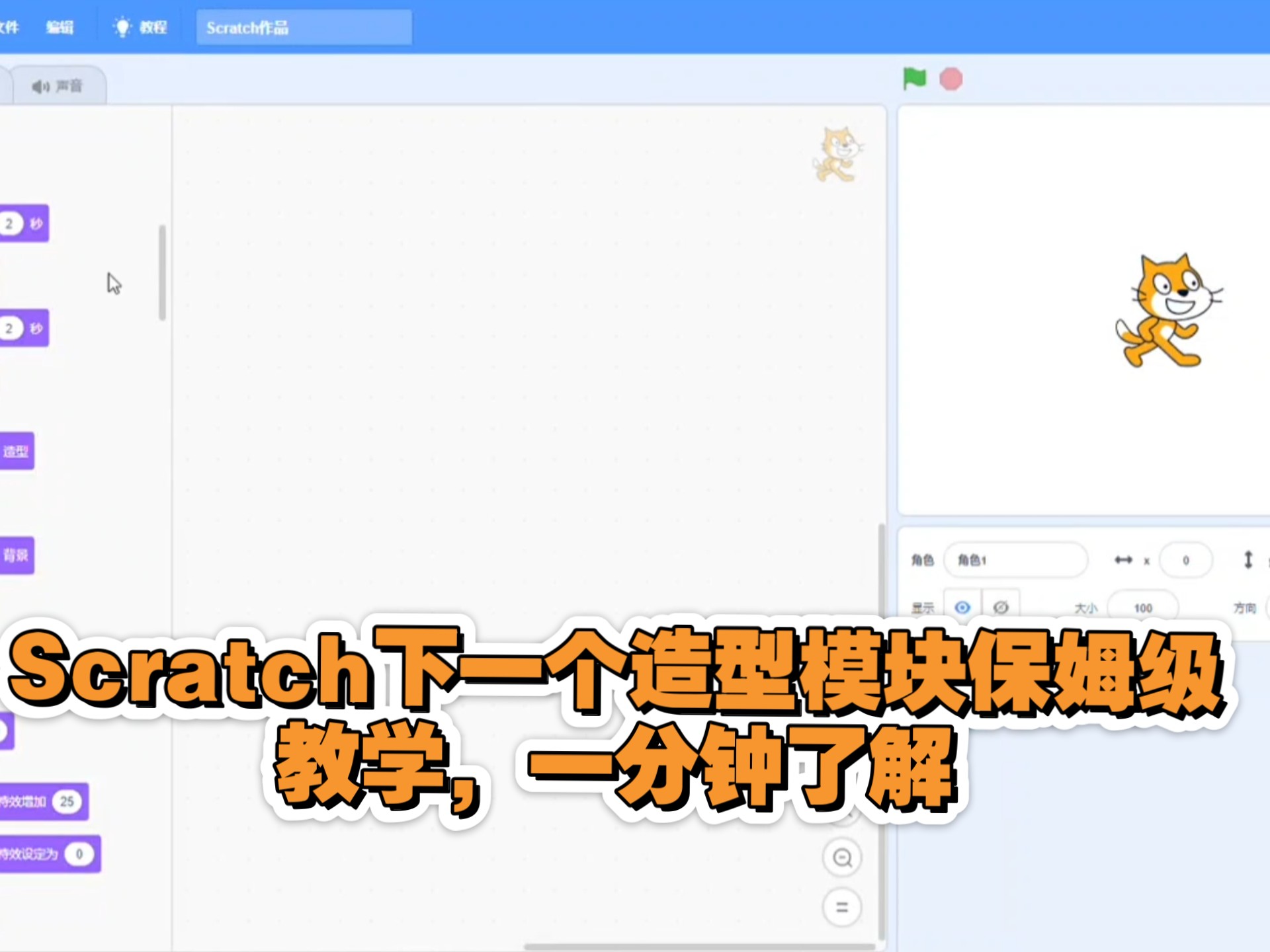Click the 造型 costume block
The height and width of the screenshot is (952, 1270).
click(17, 451)
